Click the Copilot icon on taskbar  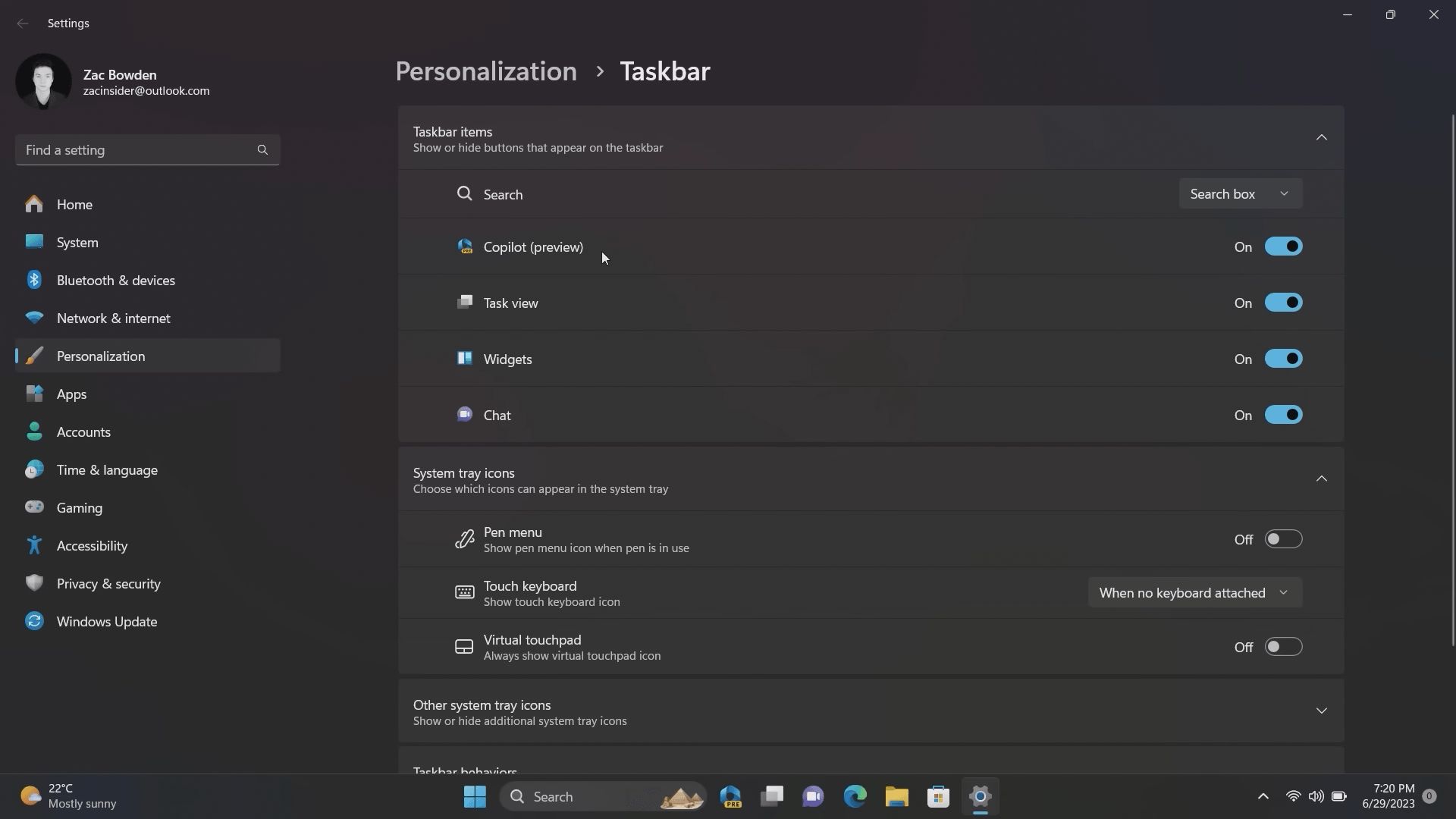[731, 796]
